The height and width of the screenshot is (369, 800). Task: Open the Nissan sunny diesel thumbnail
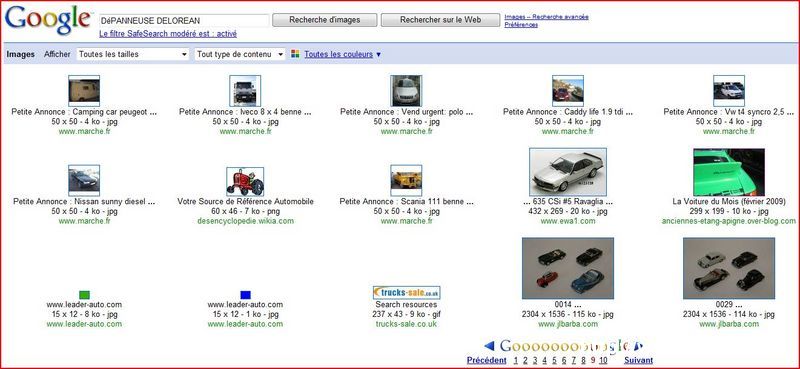(x=84, y=181)
